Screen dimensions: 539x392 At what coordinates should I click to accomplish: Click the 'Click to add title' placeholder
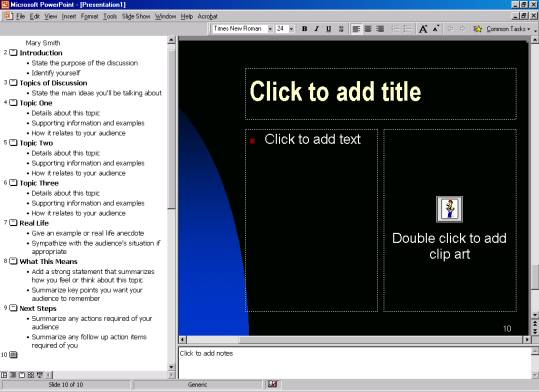[381, 94]
